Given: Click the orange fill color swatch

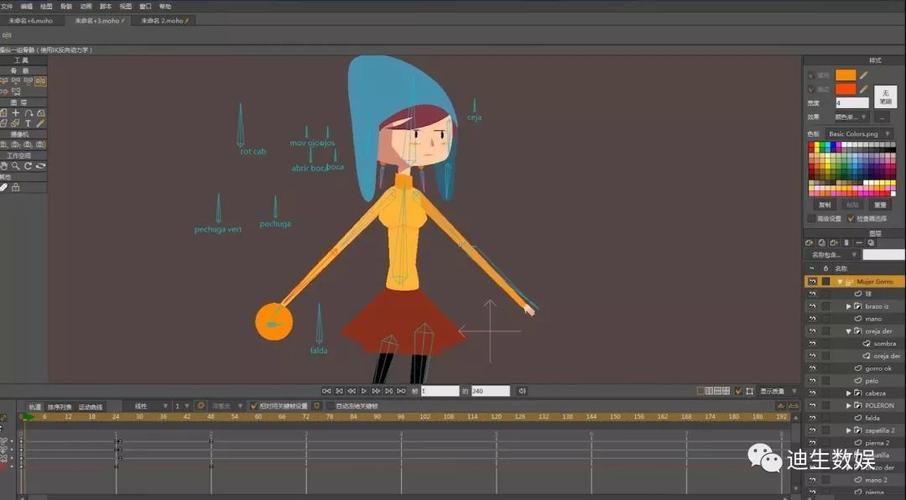Looking at the screenshot, I should pyautogui.click(x=846, y=74).
